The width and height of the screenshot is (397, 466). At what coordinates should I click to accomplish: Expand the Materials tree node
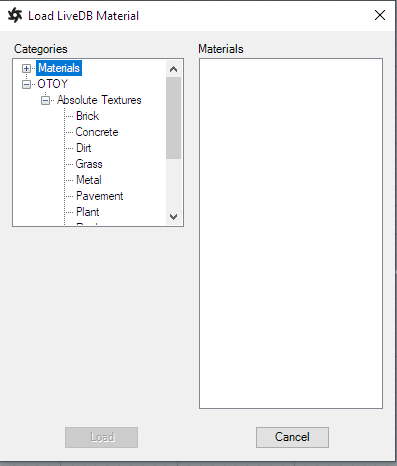click(26, 68)
